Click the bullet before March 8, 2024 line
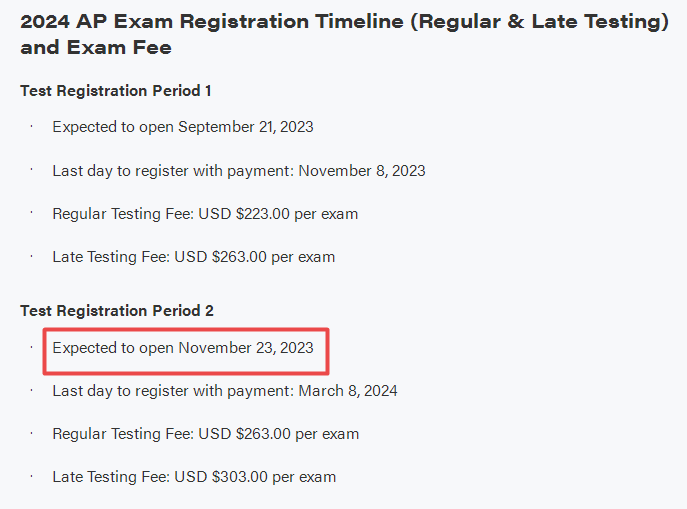 pos(32,389)
